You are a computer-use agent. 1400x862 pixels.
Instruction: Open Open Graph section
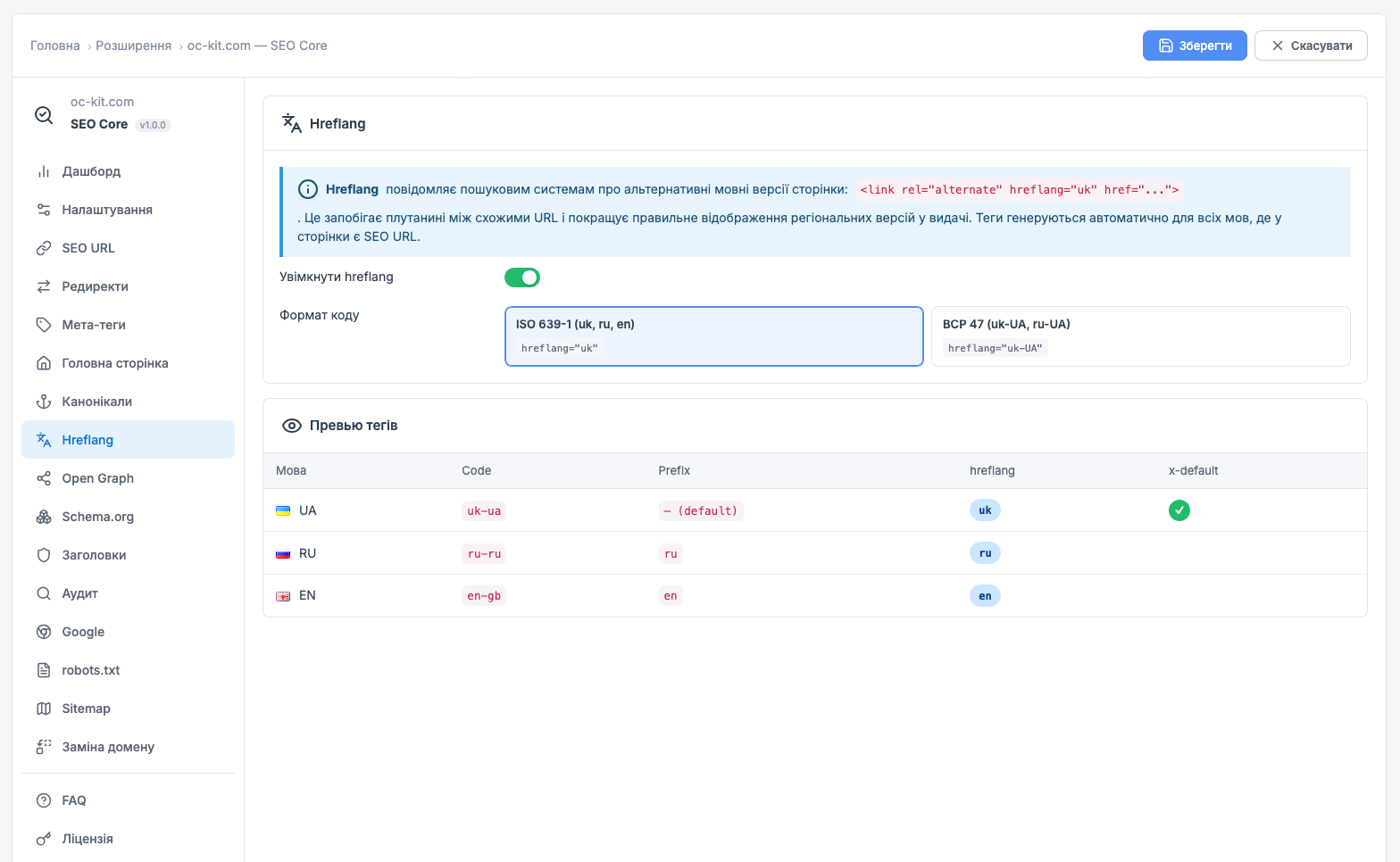128,478
